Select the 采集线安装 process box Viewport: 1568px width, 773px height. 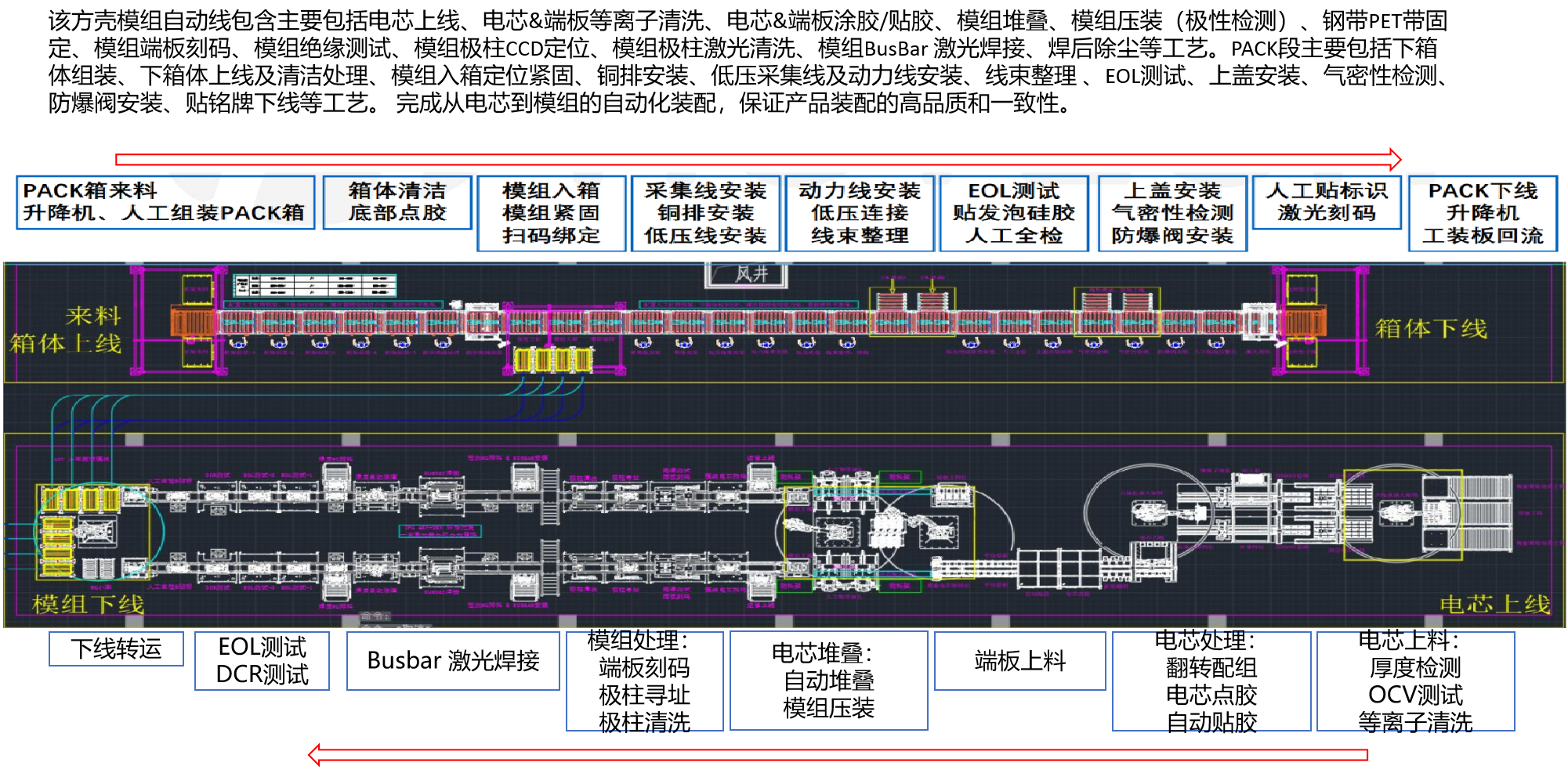point(705,213)
